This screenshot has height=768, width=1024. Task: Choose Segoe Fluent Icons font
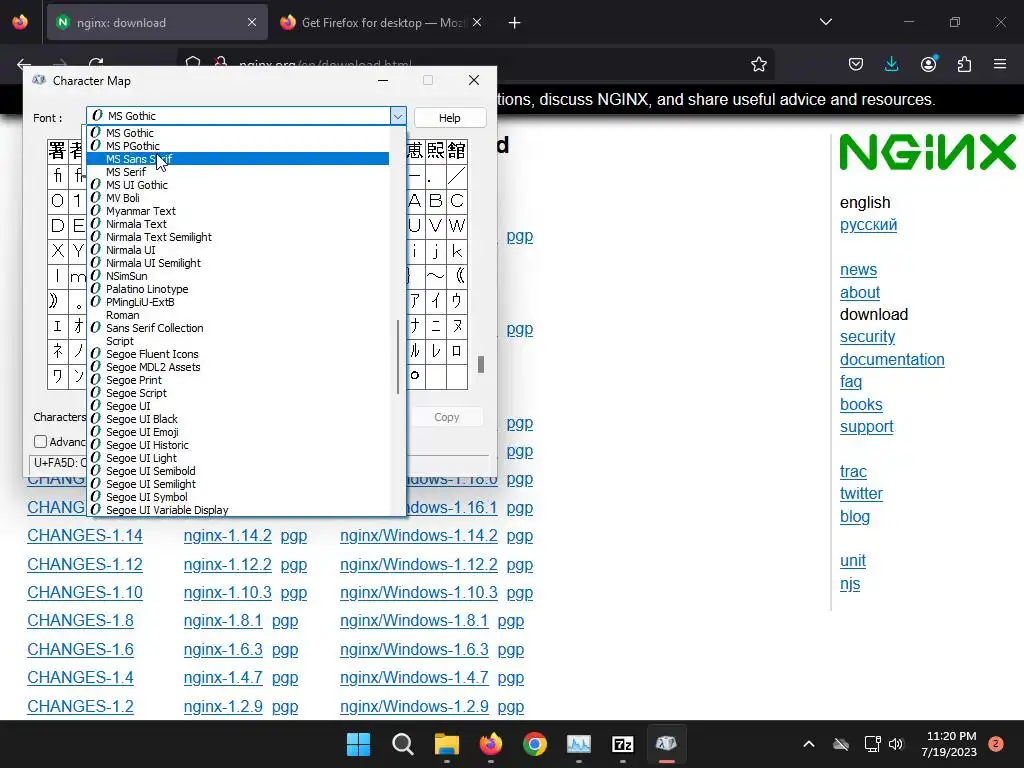tap(238, 354)
